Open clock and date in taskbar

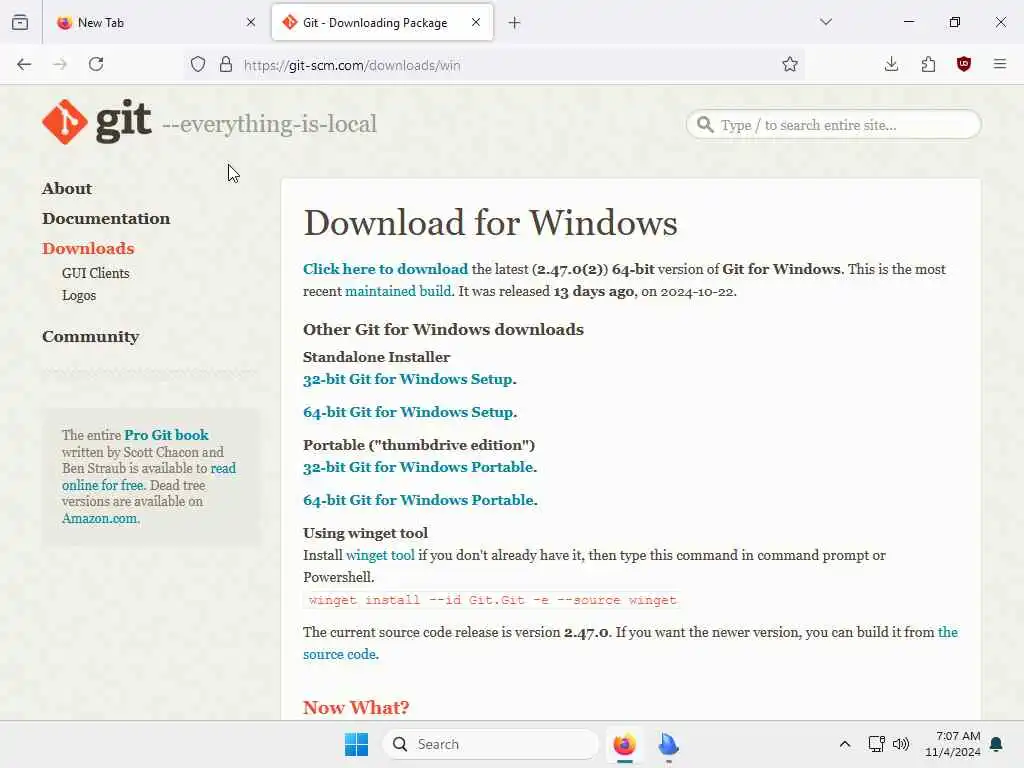(953, 744)
